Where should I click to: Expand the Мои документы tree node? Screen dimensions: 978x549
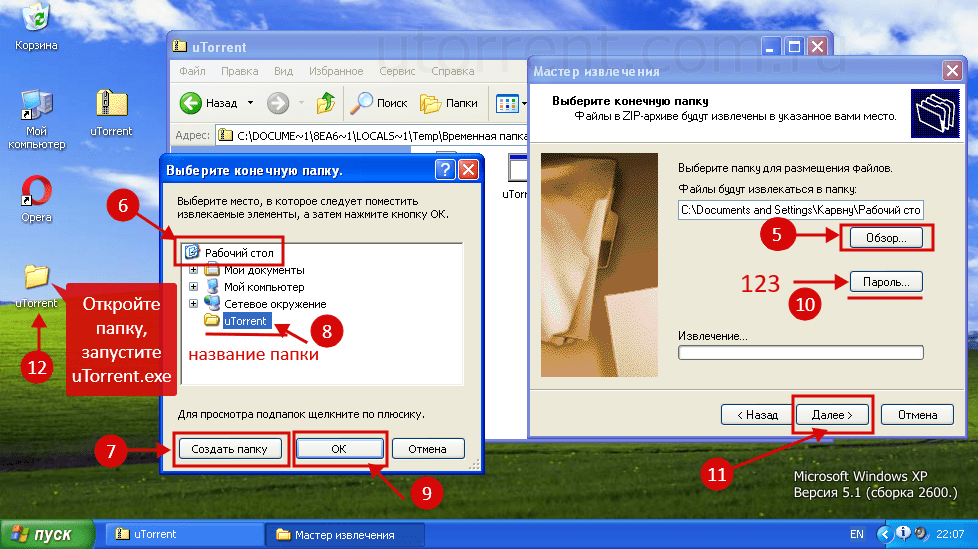[193, 270]
